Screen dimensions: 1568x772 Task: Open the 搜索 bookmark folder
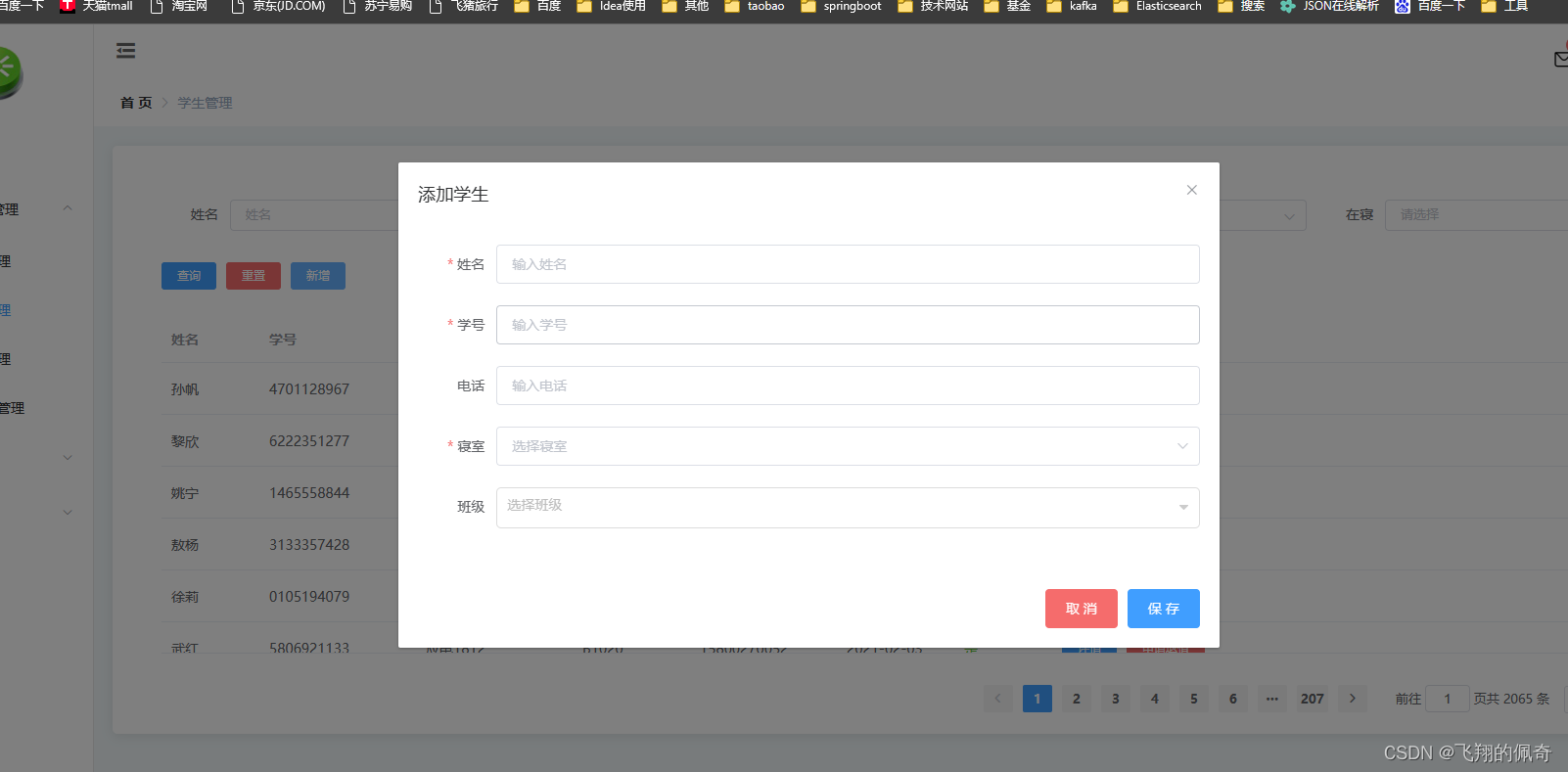1241,6
